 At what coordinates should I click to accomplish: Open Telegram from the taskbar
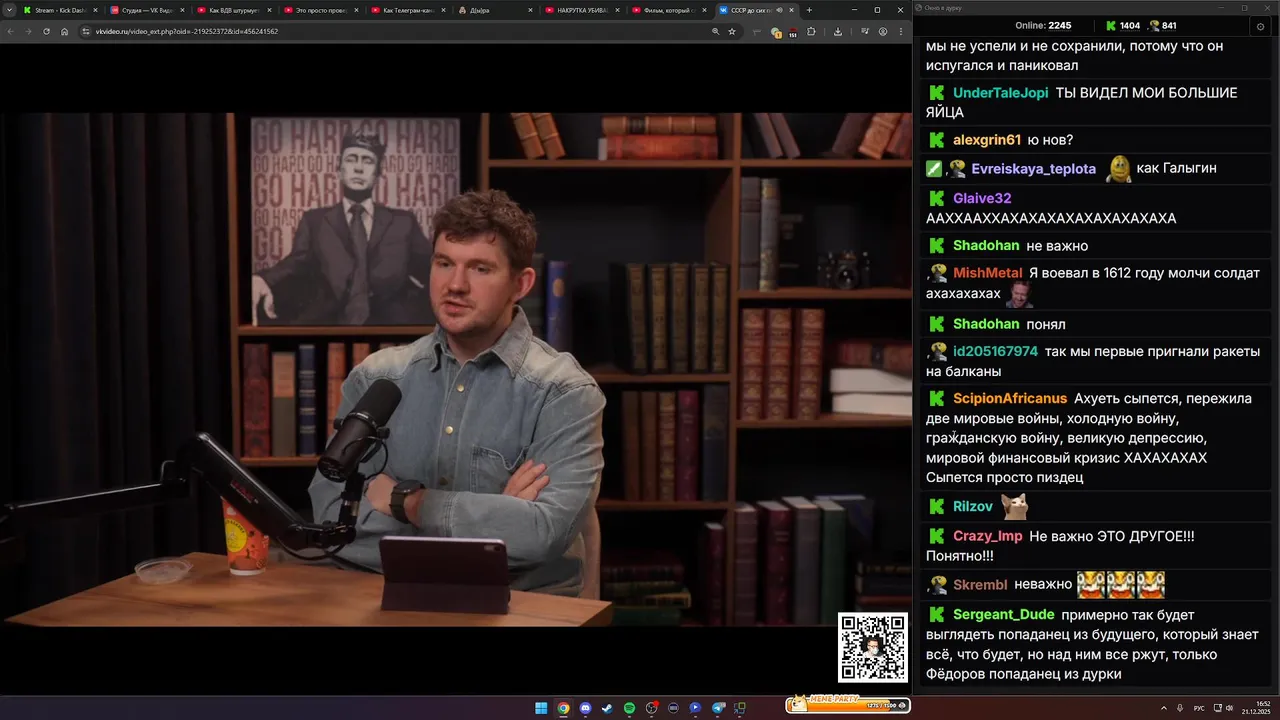(717, 708)
